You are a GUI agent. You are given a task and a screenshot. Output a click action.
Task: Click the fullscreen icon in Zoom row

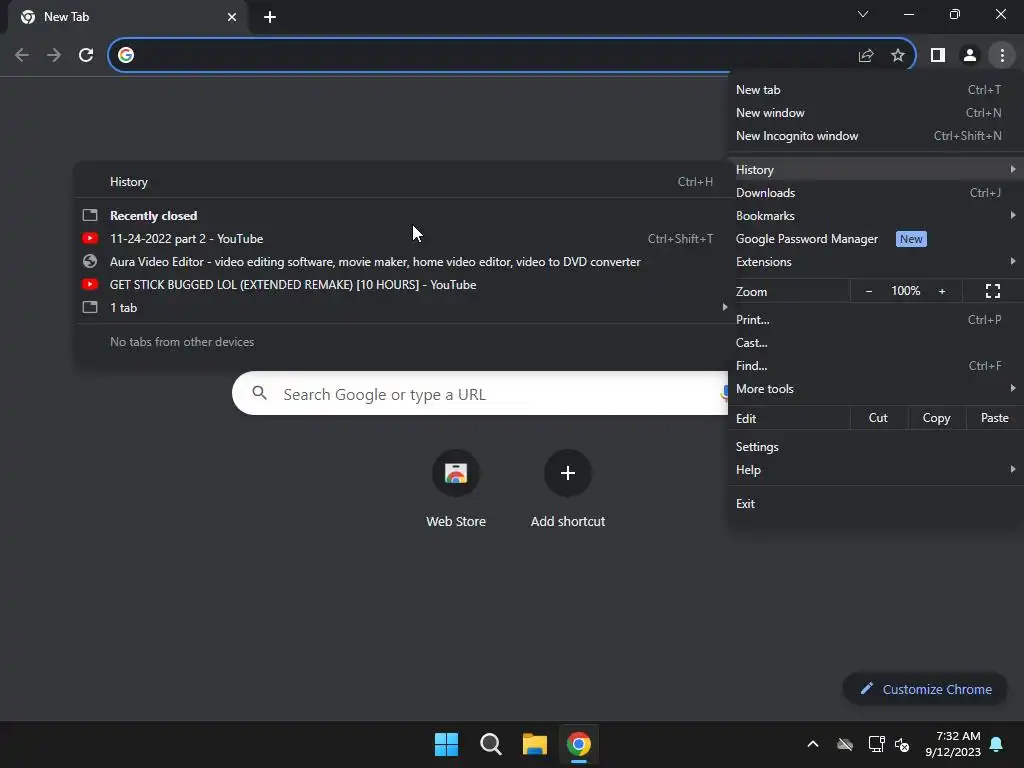993,291
